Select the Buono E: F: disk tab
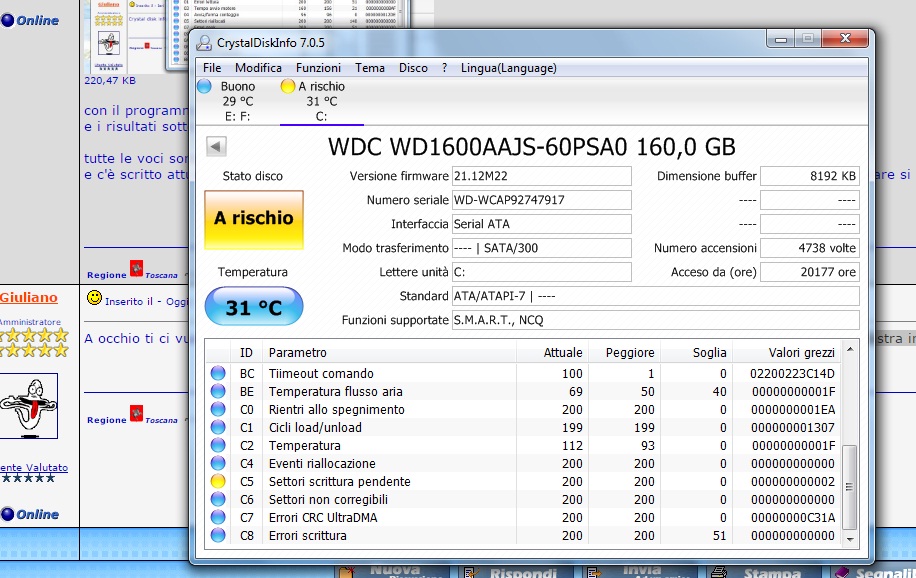Image resolution: width=916 pixels, height=578 pixels. tap(237, 101)
